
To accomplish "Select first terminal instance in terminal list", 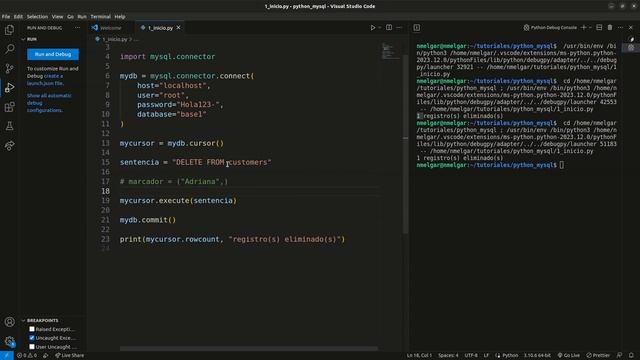I will [x=631, y=40].
